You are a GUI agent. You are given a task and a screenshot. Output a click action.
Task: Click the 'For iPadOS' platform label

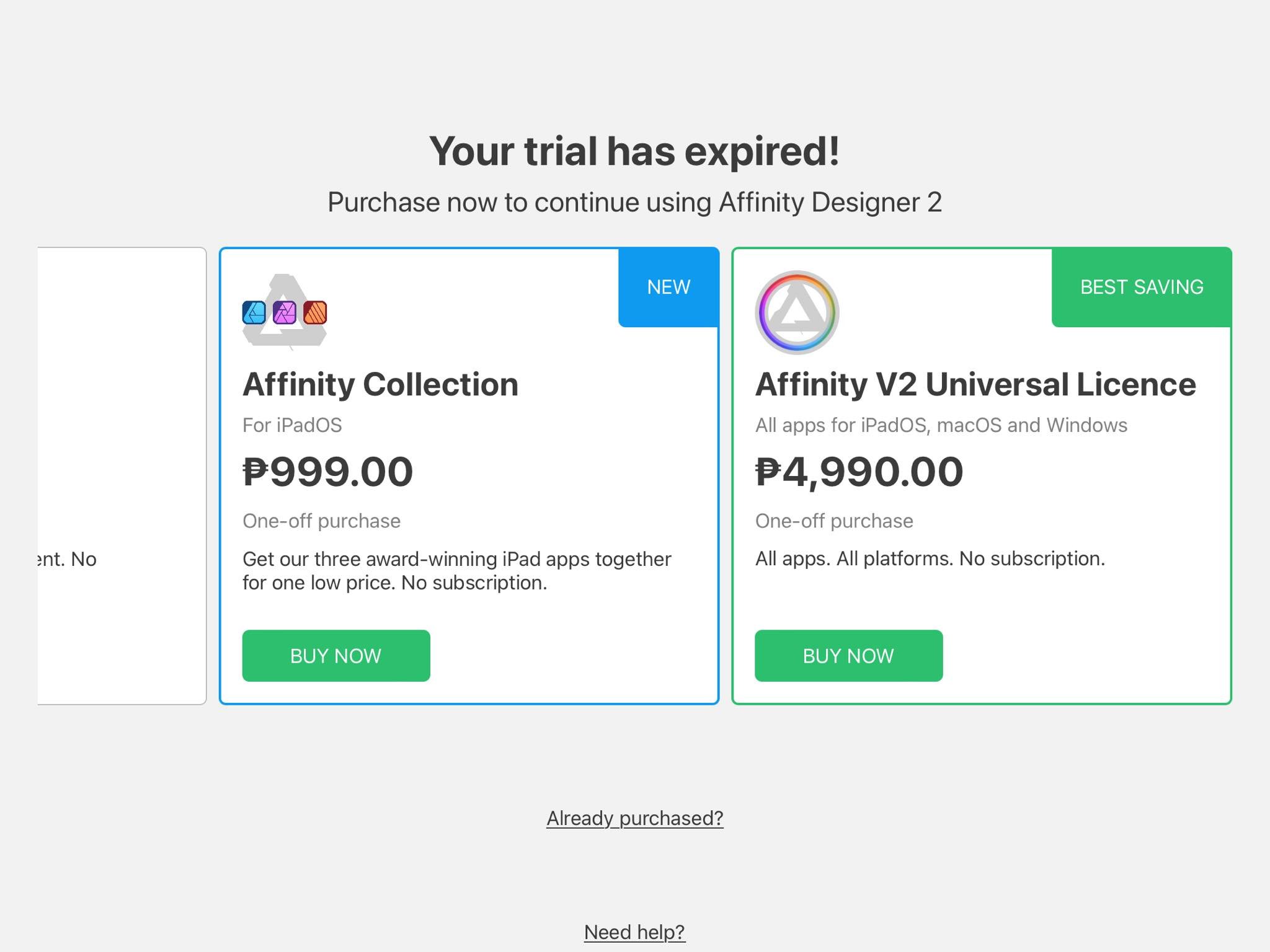292,425
